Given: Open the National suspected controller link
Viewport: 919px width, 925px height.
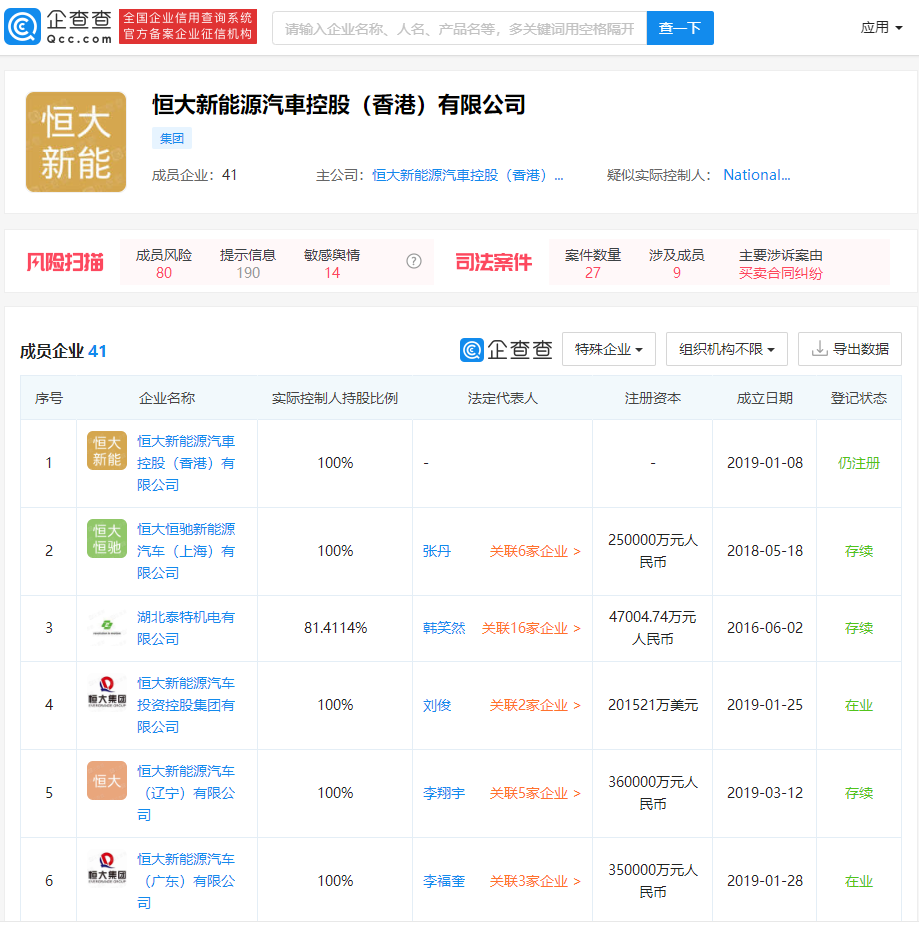Looking at the screenshot, I should [x=757, y=175].
